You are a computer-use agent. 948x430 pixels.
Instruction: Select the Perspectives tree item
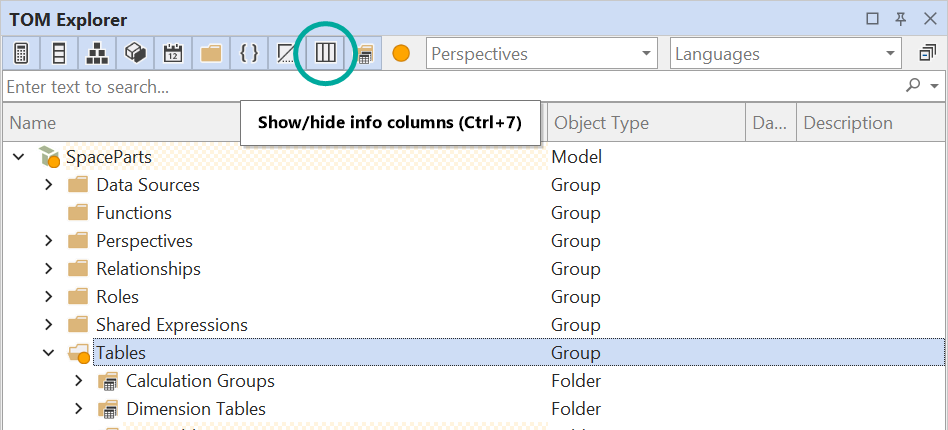point(144,241)
